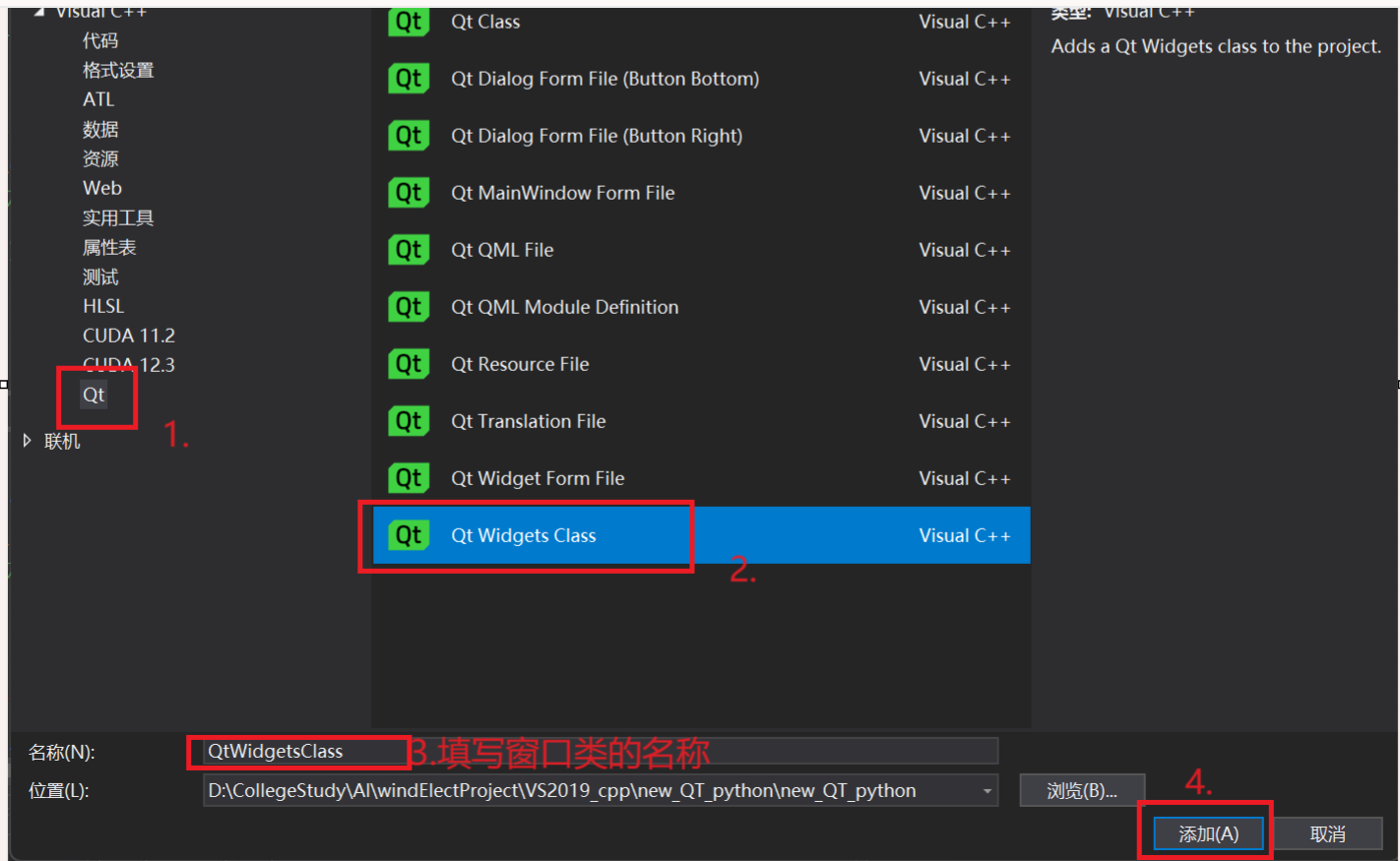
Task: Open the ATL category
Action: [98, 99]
